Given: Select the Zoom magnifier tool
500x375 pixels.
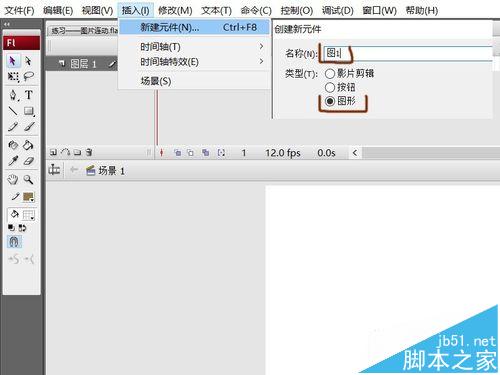Looking at the screenshot, I should click(29, 180).
